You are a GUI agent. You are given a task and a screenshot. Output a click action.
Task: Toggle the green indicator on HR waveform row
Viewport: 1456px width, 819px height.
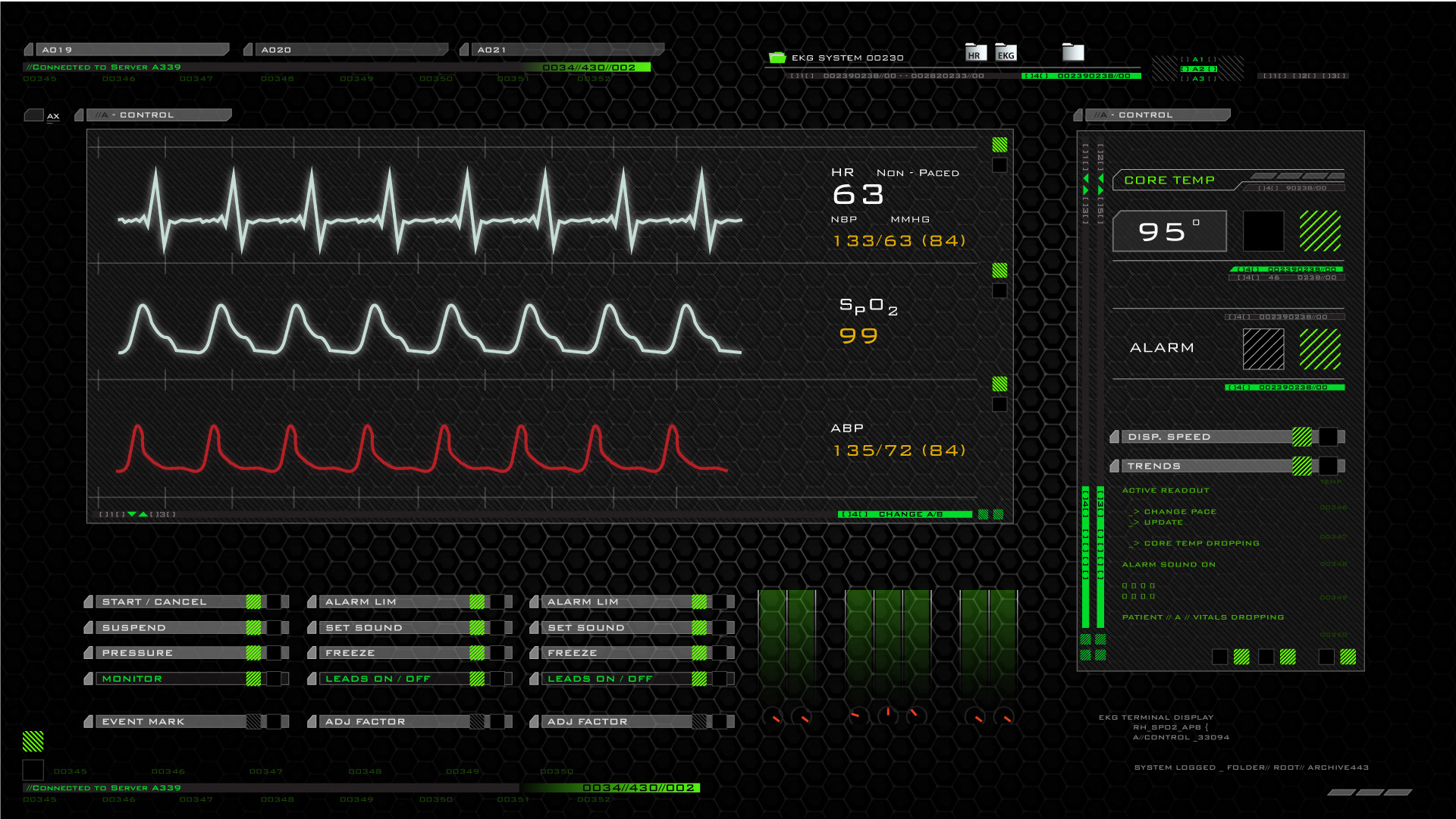coord(999,145)
